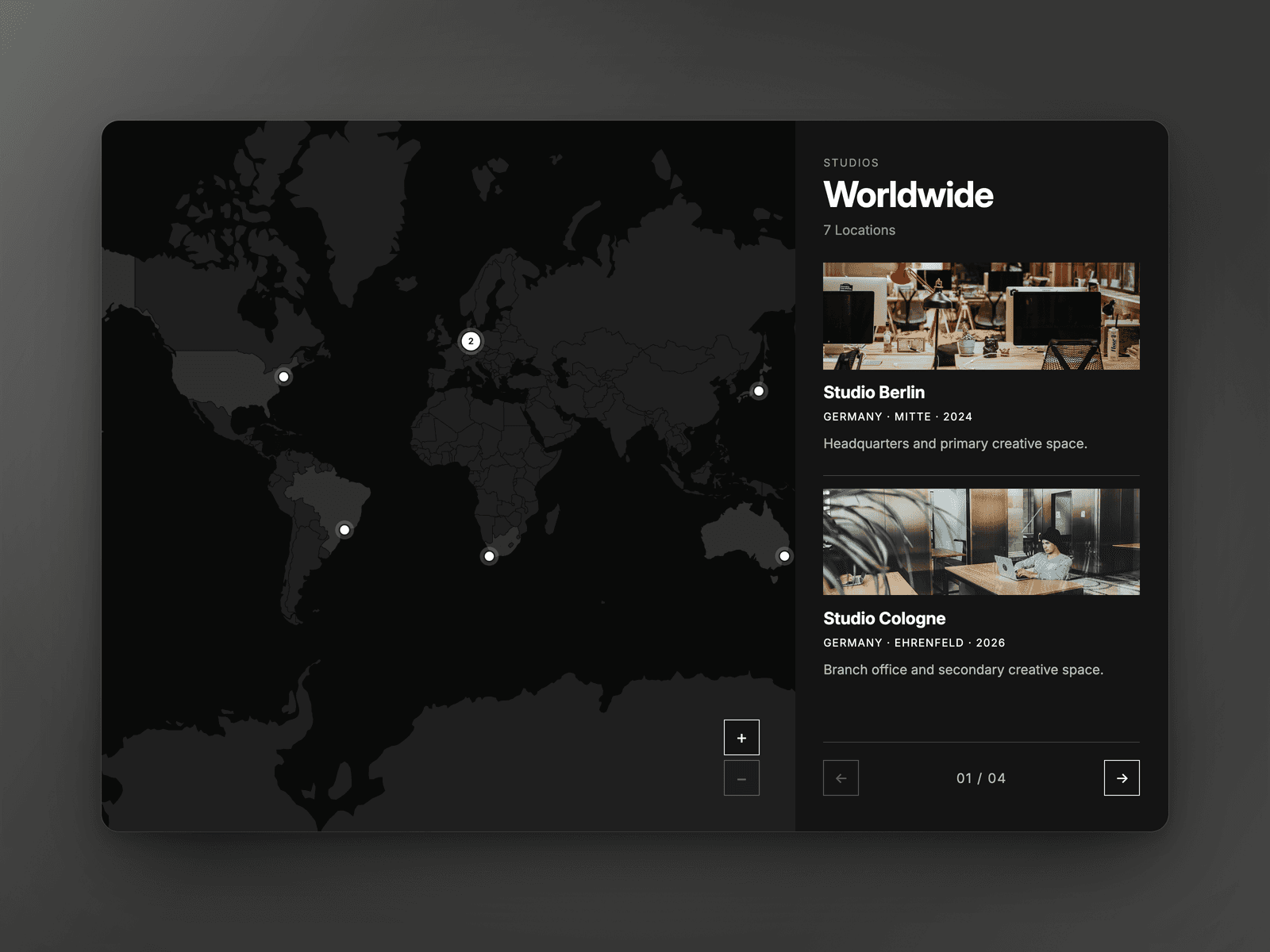The image size is (1270, 952).
Task: Zoom out the map with minus button
Action: pos(741,778)
